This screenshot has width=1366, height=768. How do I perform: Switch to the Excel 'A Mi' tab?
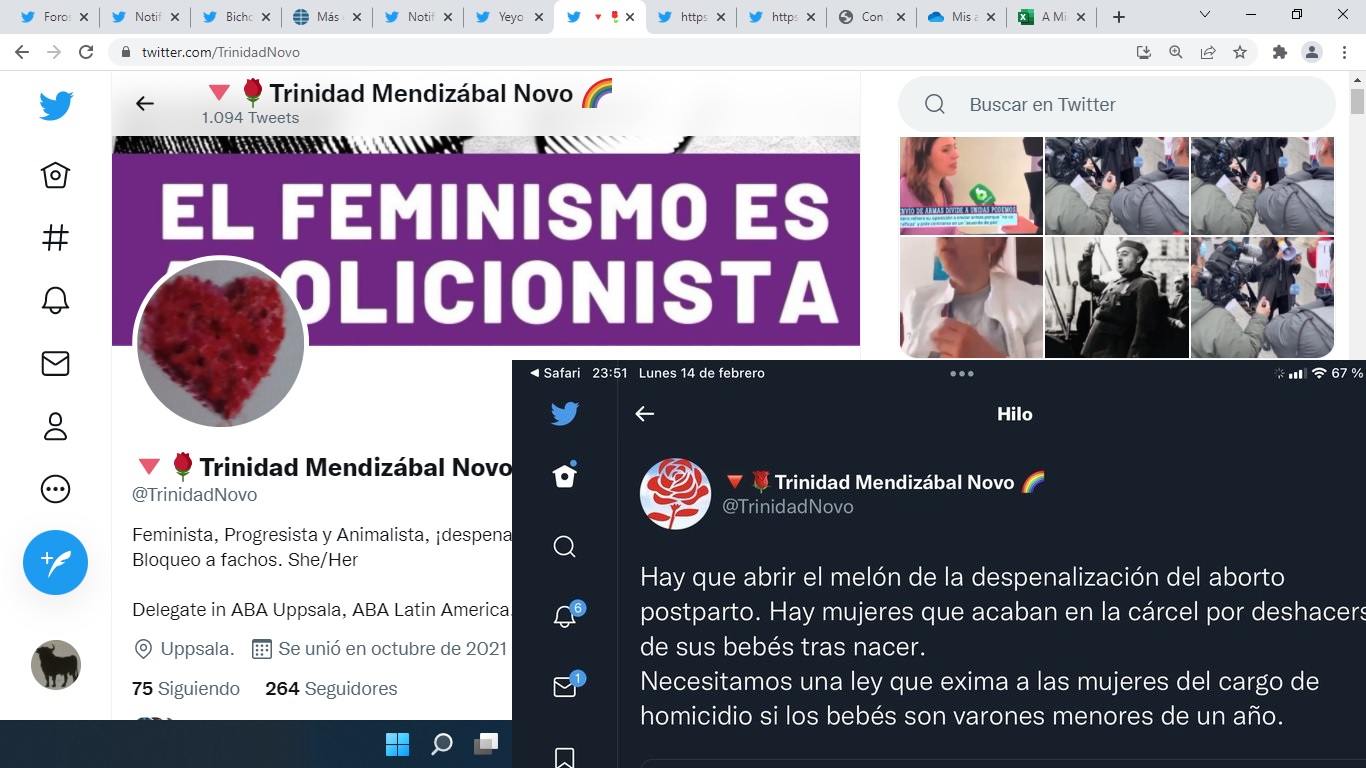(1050, 17)
